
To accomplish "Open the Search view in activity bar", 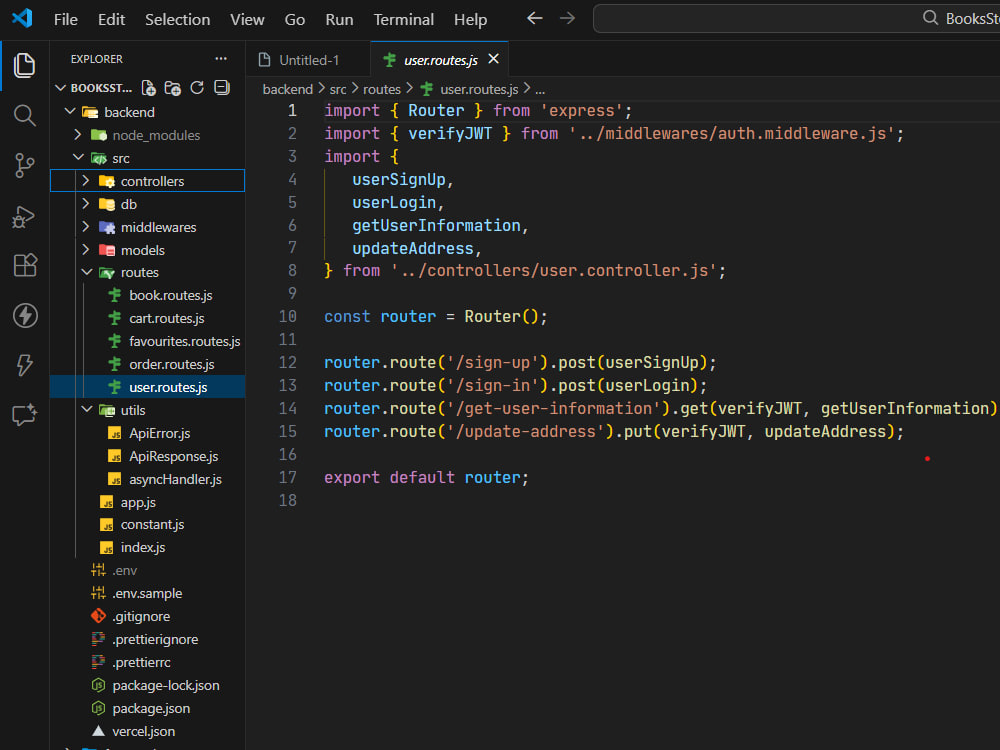I will pos(24,115).
